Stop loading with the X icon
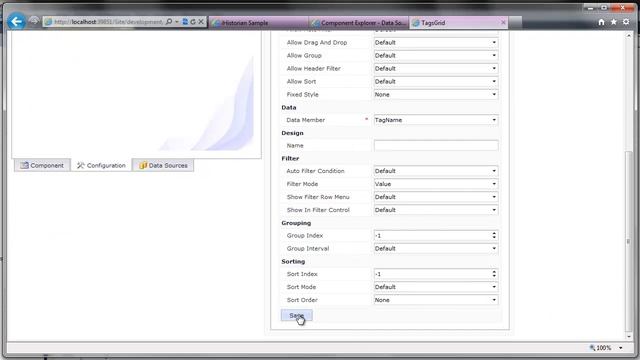 click(201, 22)
